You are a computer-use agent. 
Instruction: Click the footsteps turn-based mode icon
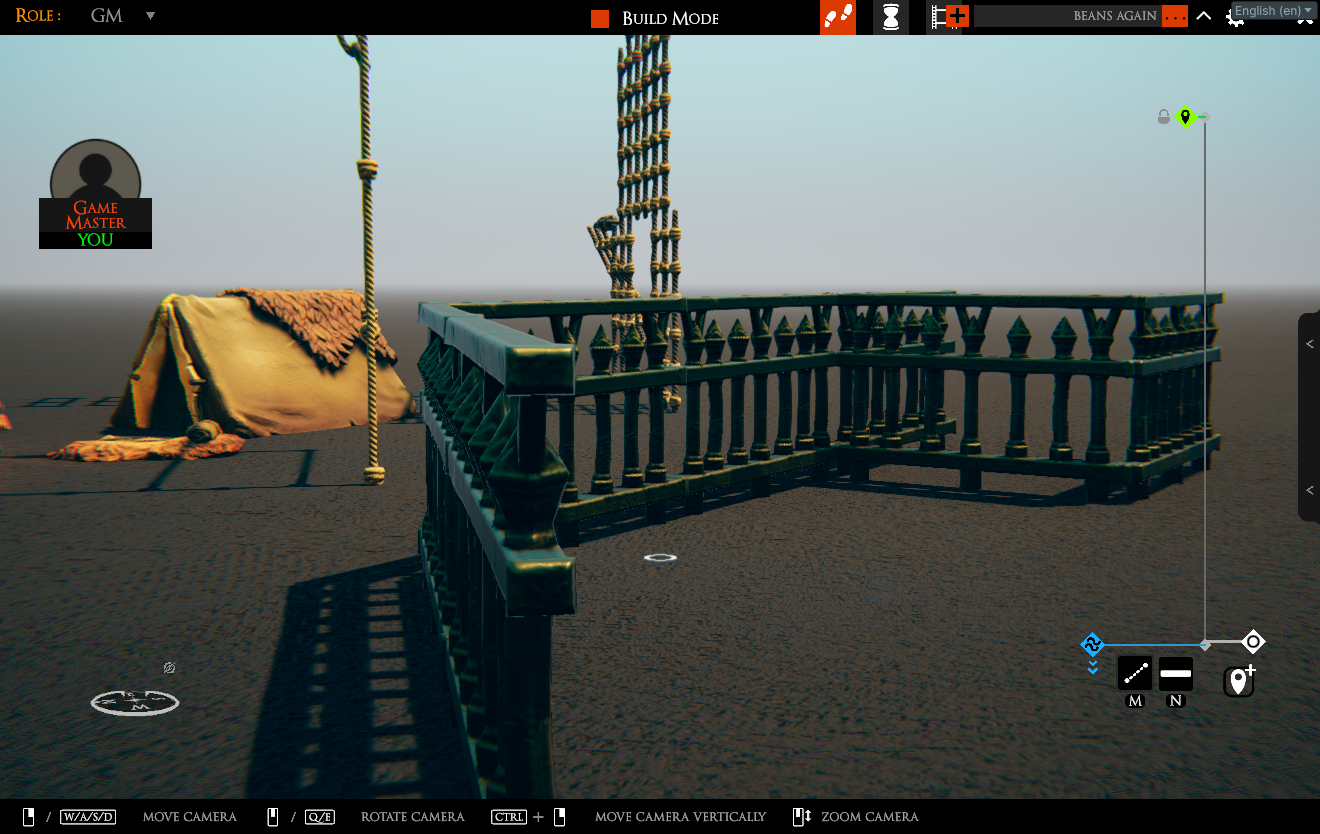(837, 17)
